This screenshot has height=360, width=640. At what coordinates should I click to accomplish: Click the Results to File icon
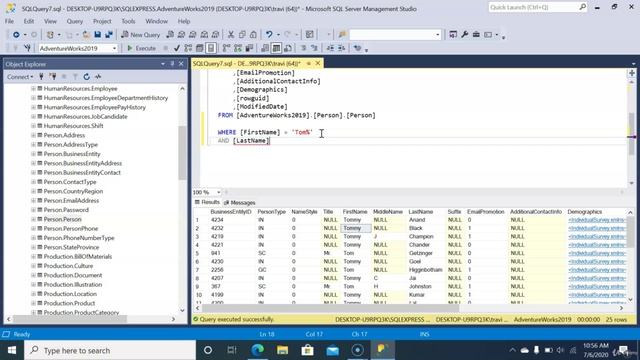tap(288, 48)
